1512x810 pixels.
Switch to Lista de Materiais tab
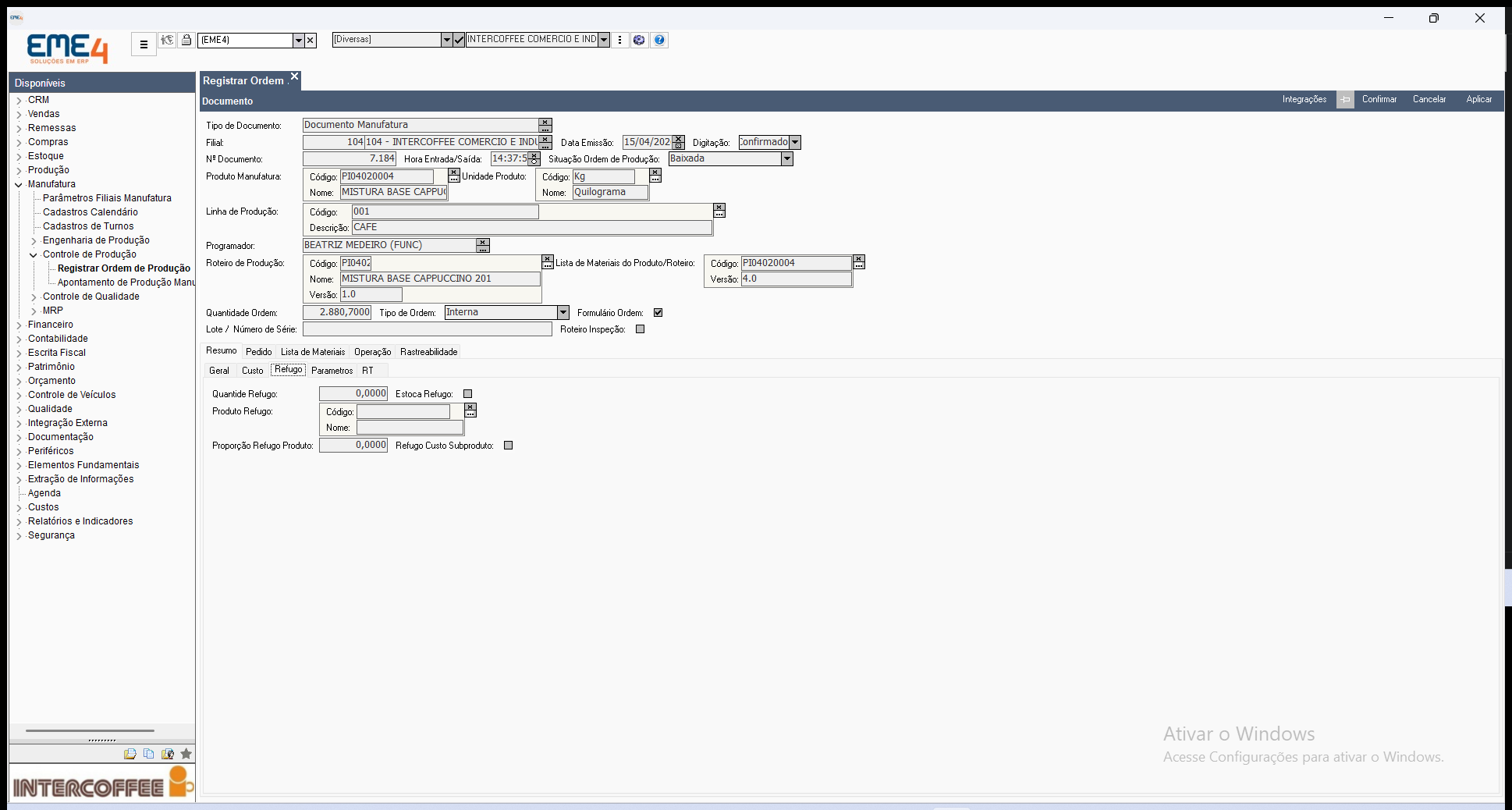click(x=313, y=352)
